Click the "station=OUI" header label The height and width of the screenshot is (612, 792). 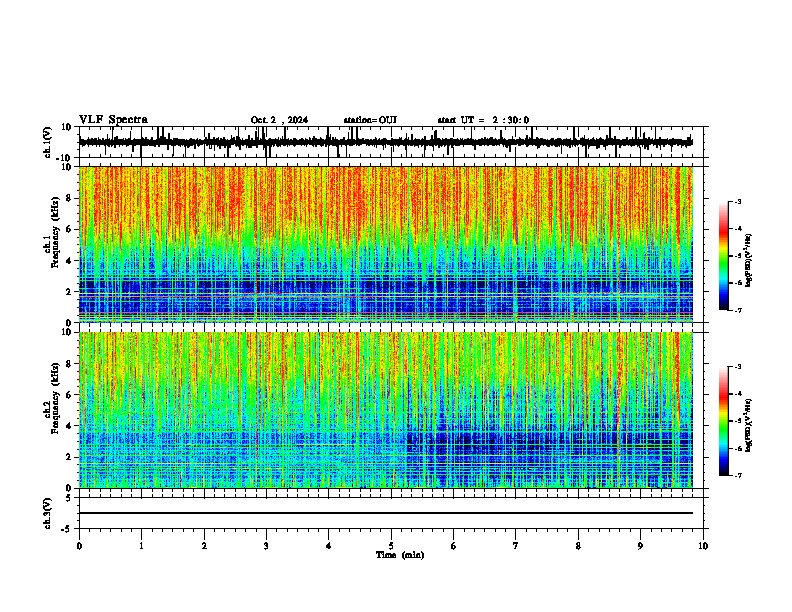pos(370,120)
